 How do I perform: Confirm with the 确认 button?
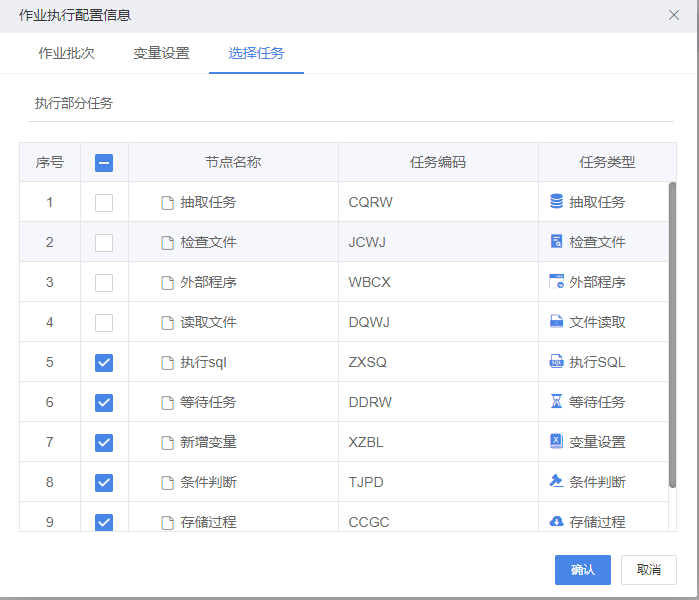[583, 570]
